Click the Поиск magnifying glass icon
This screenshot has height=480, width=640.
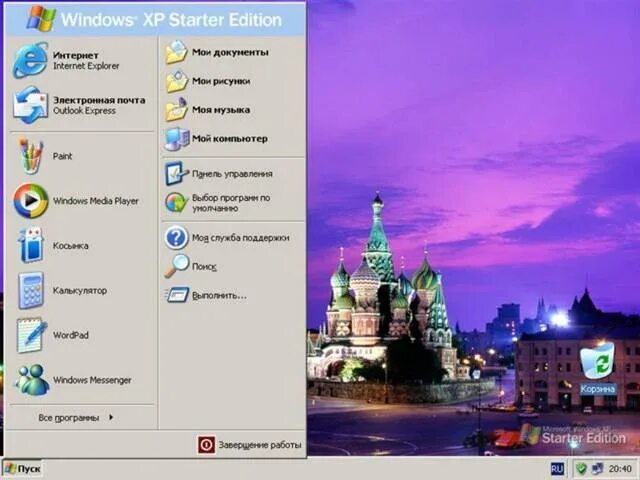click(176, 266)
